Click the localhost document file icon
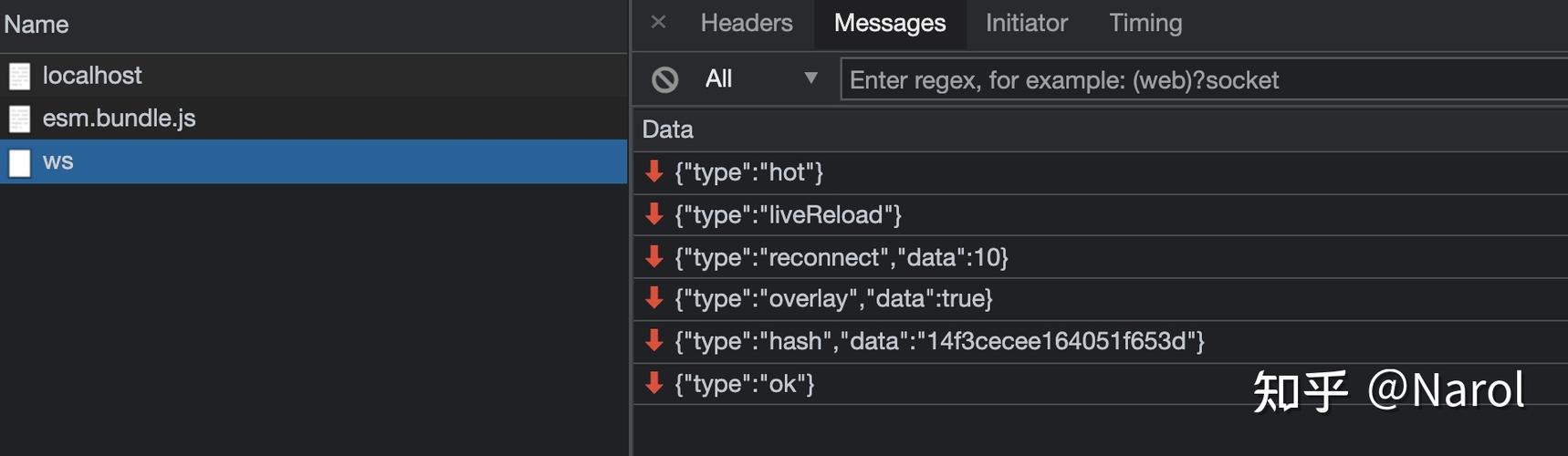The height and width of the screenshot is (456, 1568). pyautogui.click(x=19, y=76)
